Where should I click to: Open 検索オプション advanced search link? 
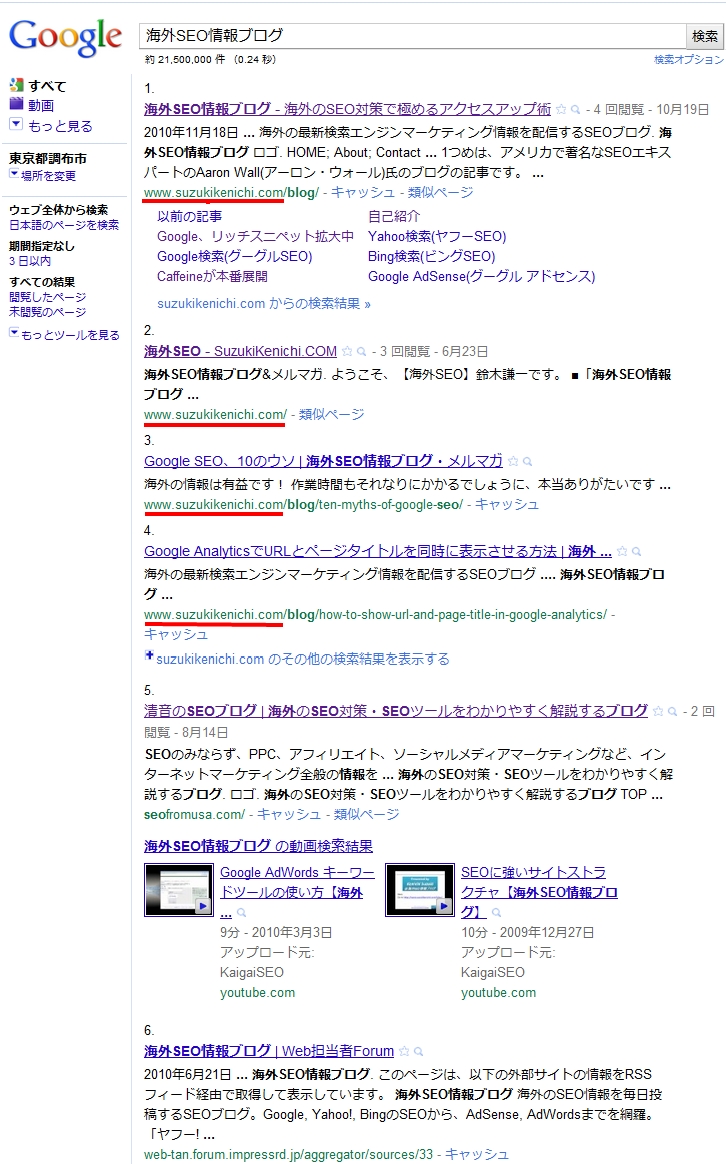click(x=688, y=59)
